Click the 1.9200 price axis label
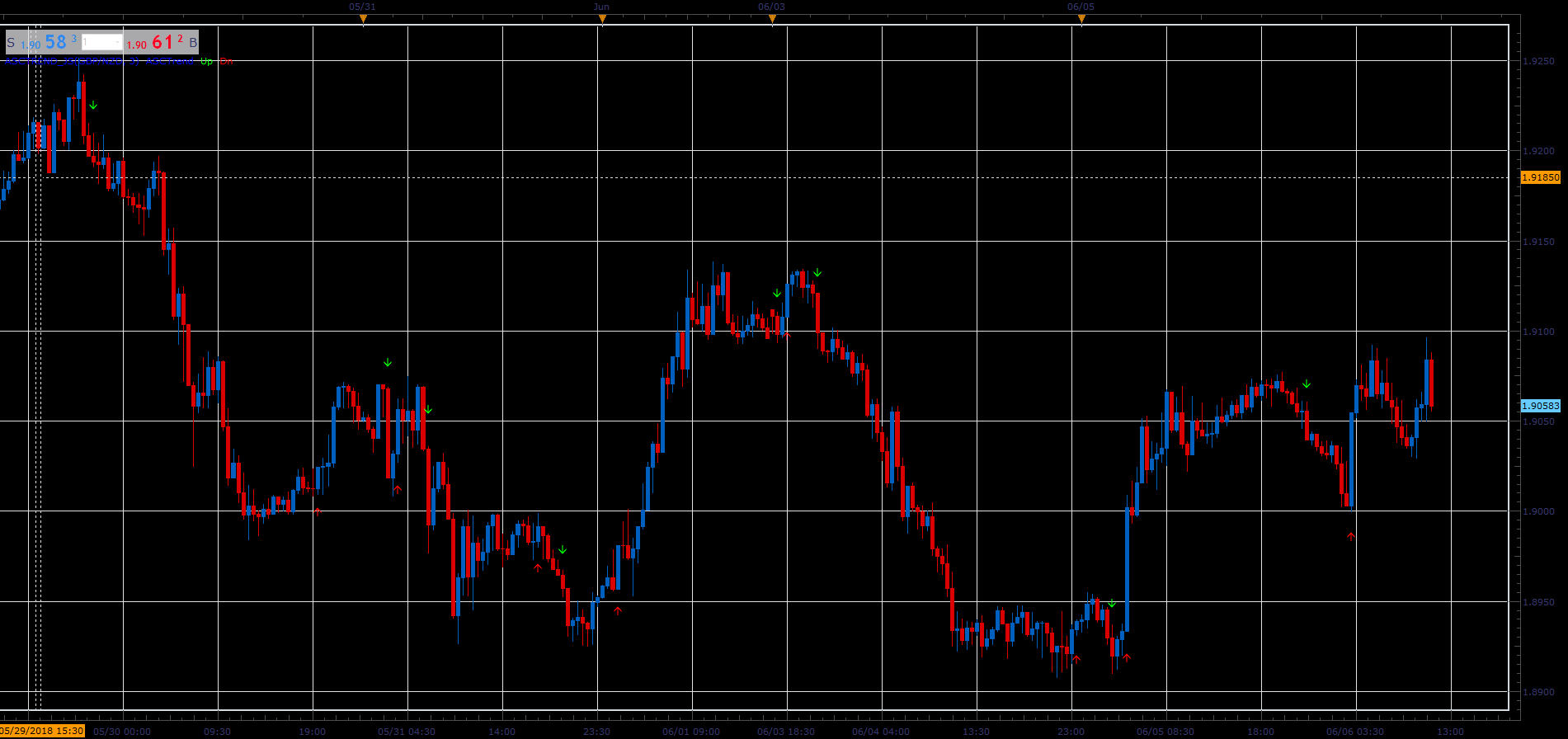The image size is (1568, 739). (1538, 151)
